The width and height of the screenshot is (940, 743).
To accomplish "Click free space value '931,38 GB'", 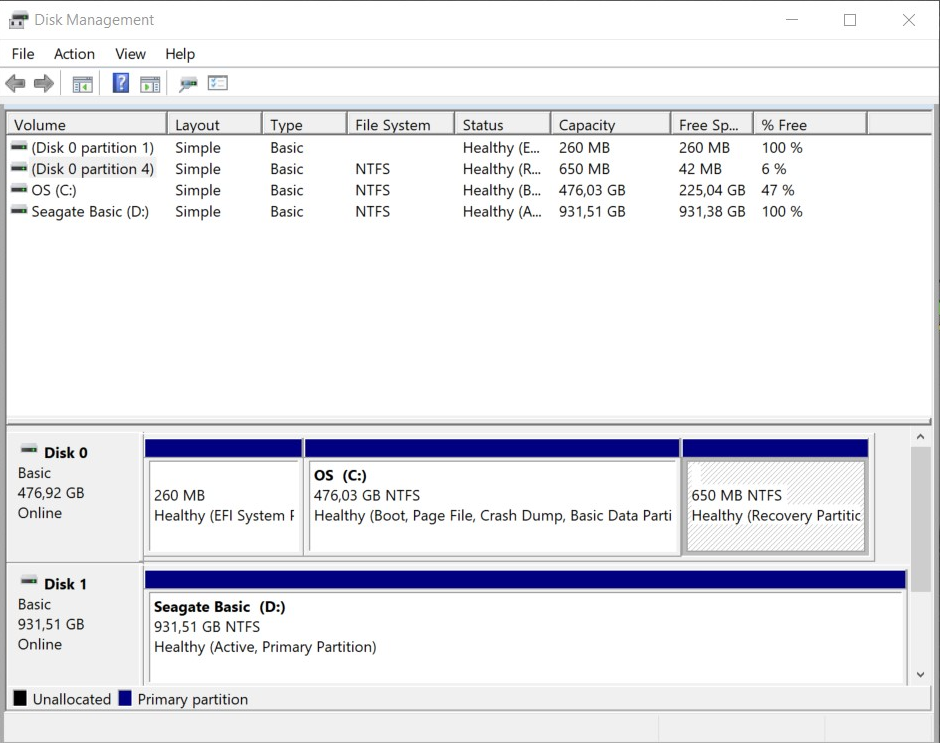I will [712, 212].
